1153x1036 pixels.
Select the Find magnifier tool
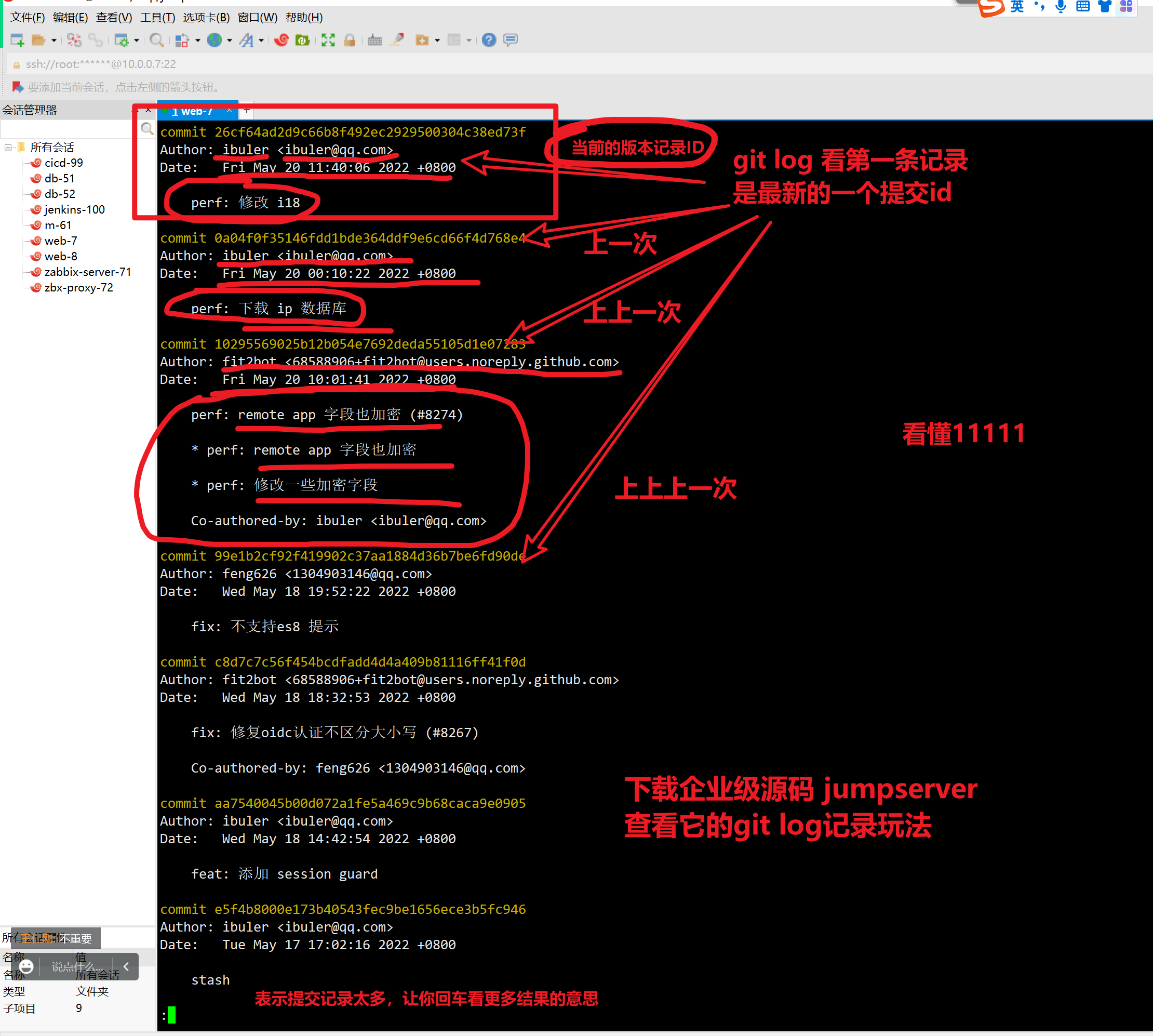(157, 40)
